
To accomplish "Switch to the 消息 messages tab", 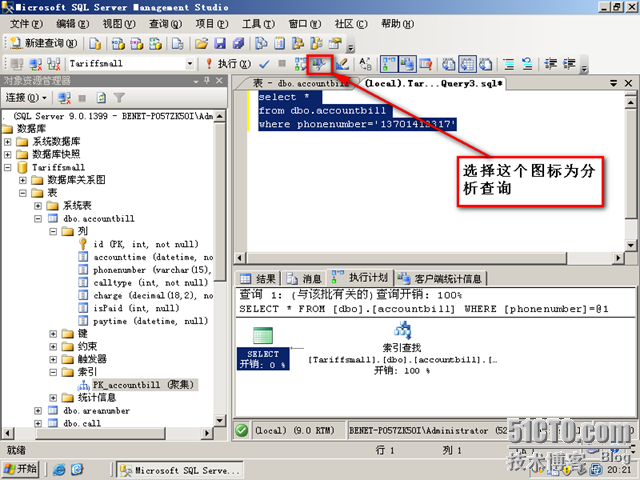I will click(304, 279).
